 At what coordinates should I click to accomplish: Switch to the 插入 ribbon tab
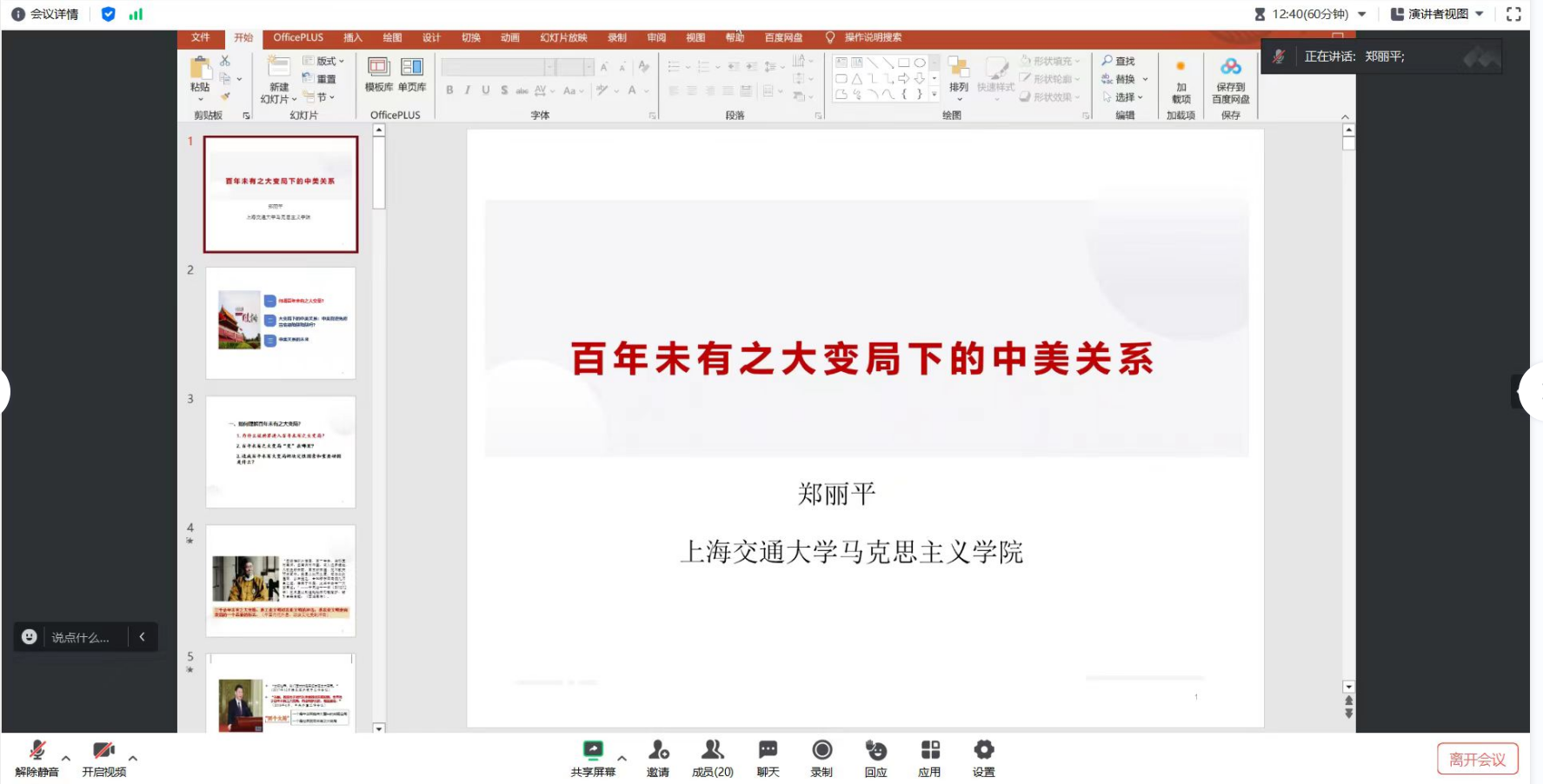point(352,37)
